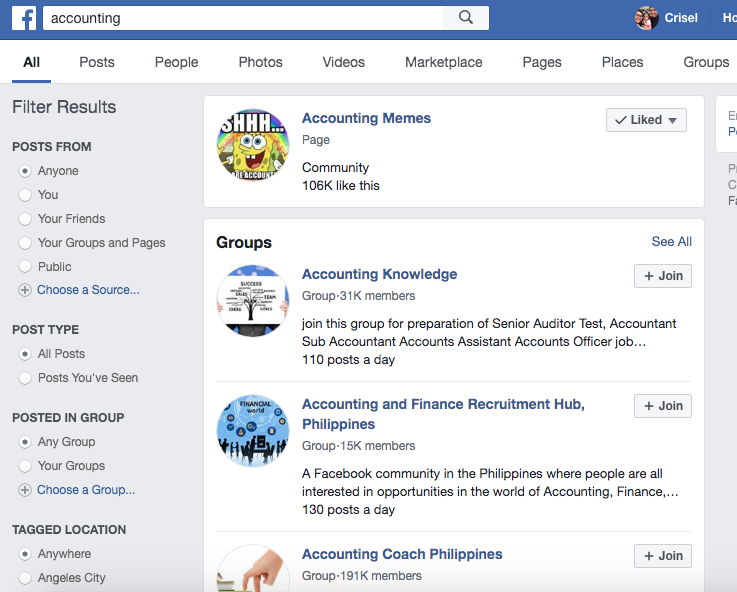The width and height of the screenshot is (737, 592).
Task: Switch to the Places tab
Action: 622,62
